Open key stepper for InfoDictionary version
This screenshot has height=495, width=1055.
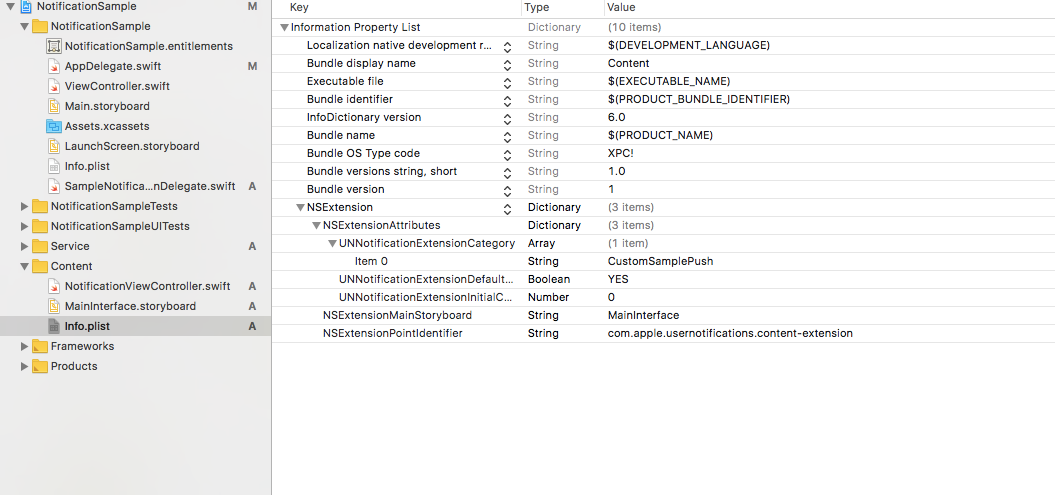click(x=507, y=118)
